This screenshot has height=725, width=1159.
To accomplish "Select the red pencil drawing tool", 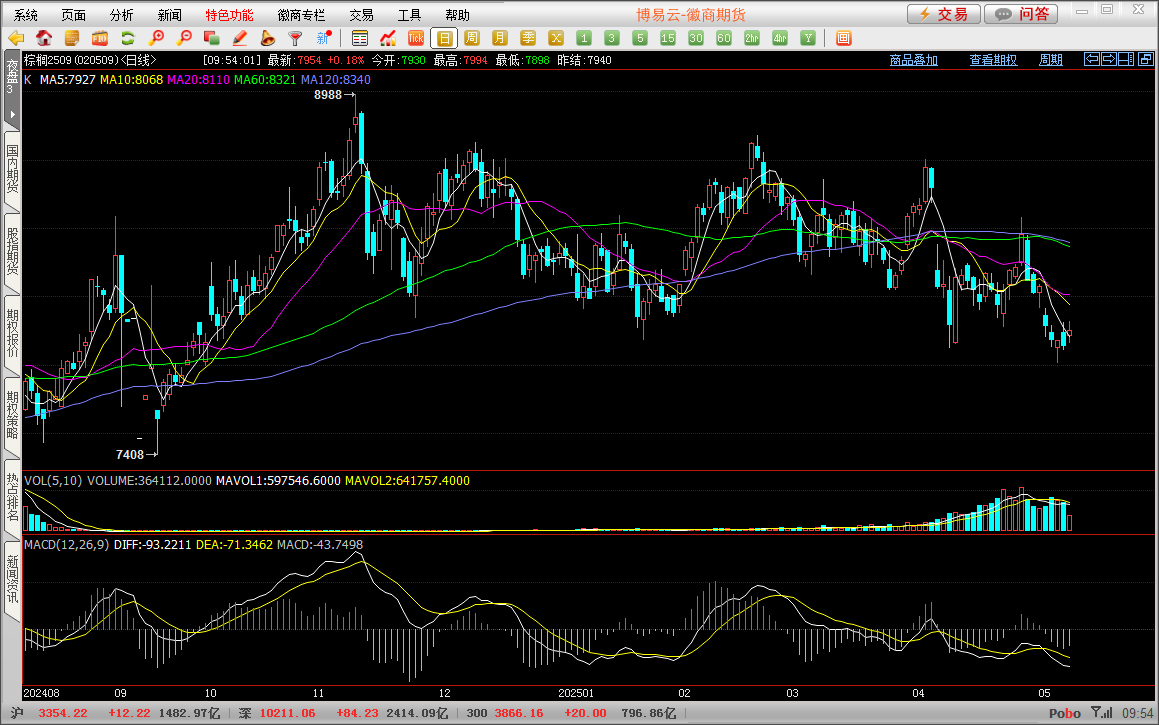I will pyautogui.click(x=239, y=38).
